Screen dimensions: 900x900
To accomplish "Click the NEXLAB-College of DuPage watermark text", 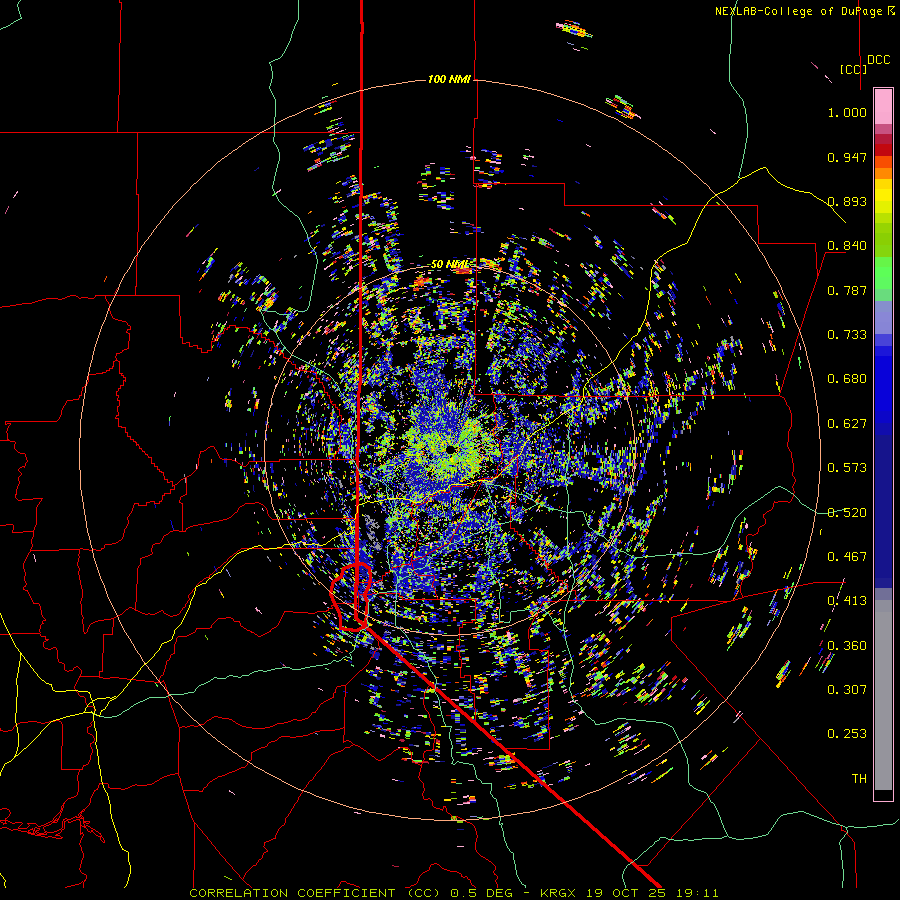I will point(800,11).
